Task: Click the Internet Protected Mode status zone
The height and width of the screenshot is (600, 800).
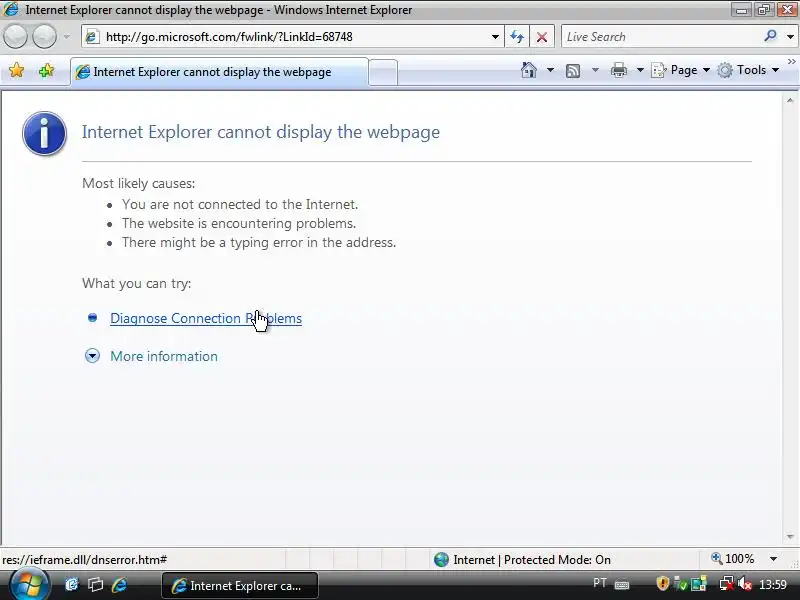Action: (x=522, y=560)
